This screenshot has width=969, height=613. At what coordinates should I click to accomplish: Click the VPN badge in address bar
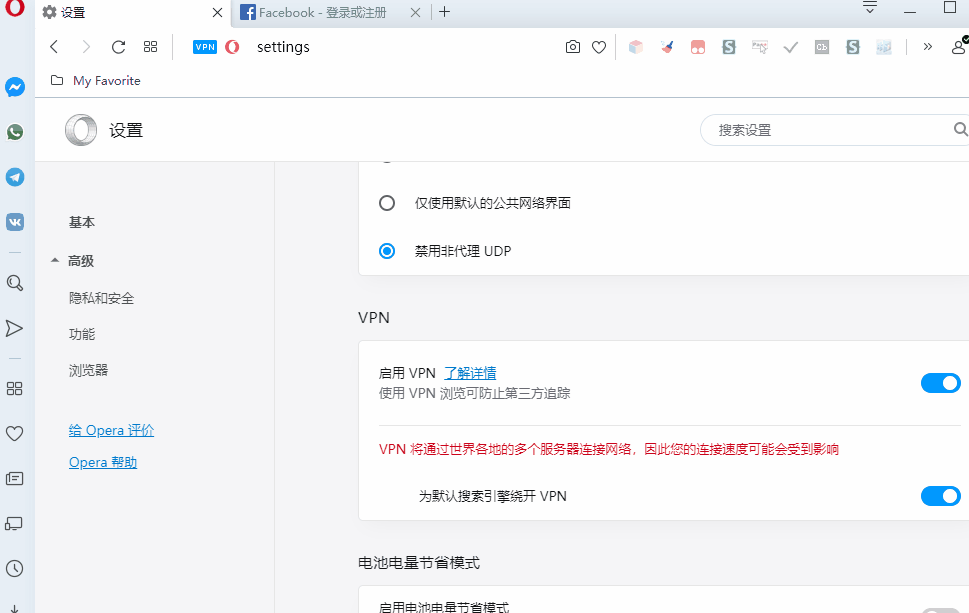tap(205, 47)
